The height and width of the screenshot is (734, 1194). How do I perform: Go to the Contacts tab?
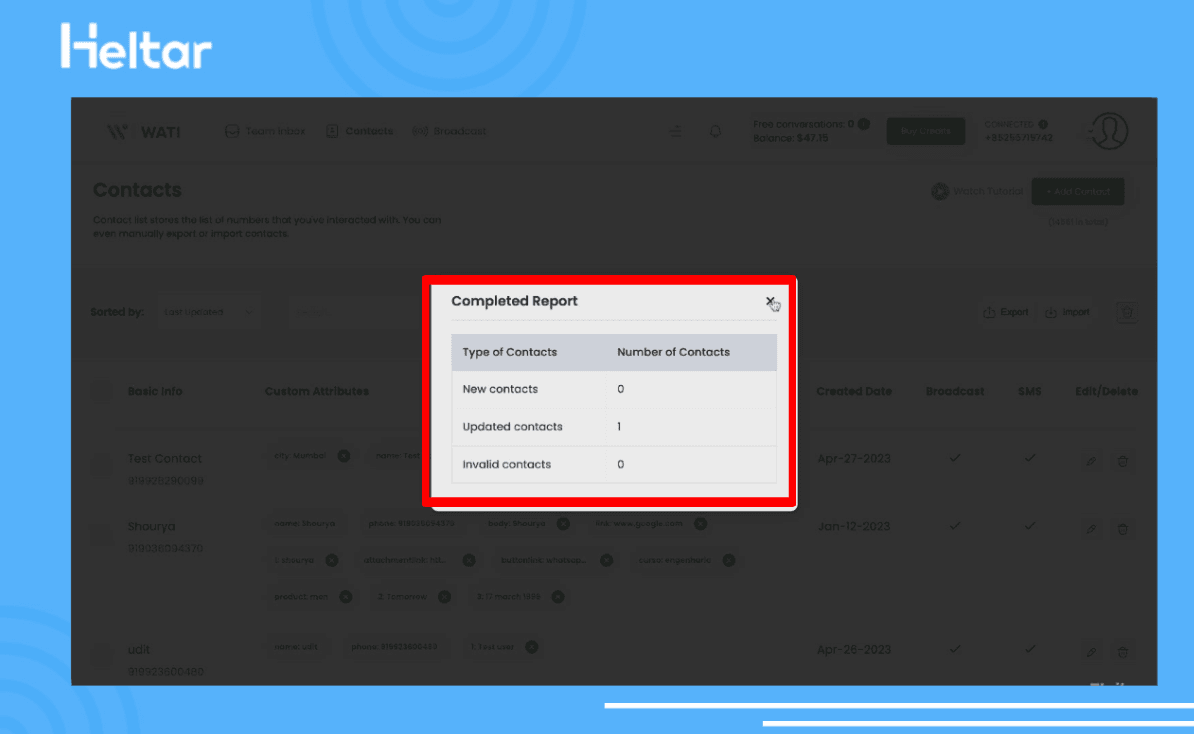359,132
